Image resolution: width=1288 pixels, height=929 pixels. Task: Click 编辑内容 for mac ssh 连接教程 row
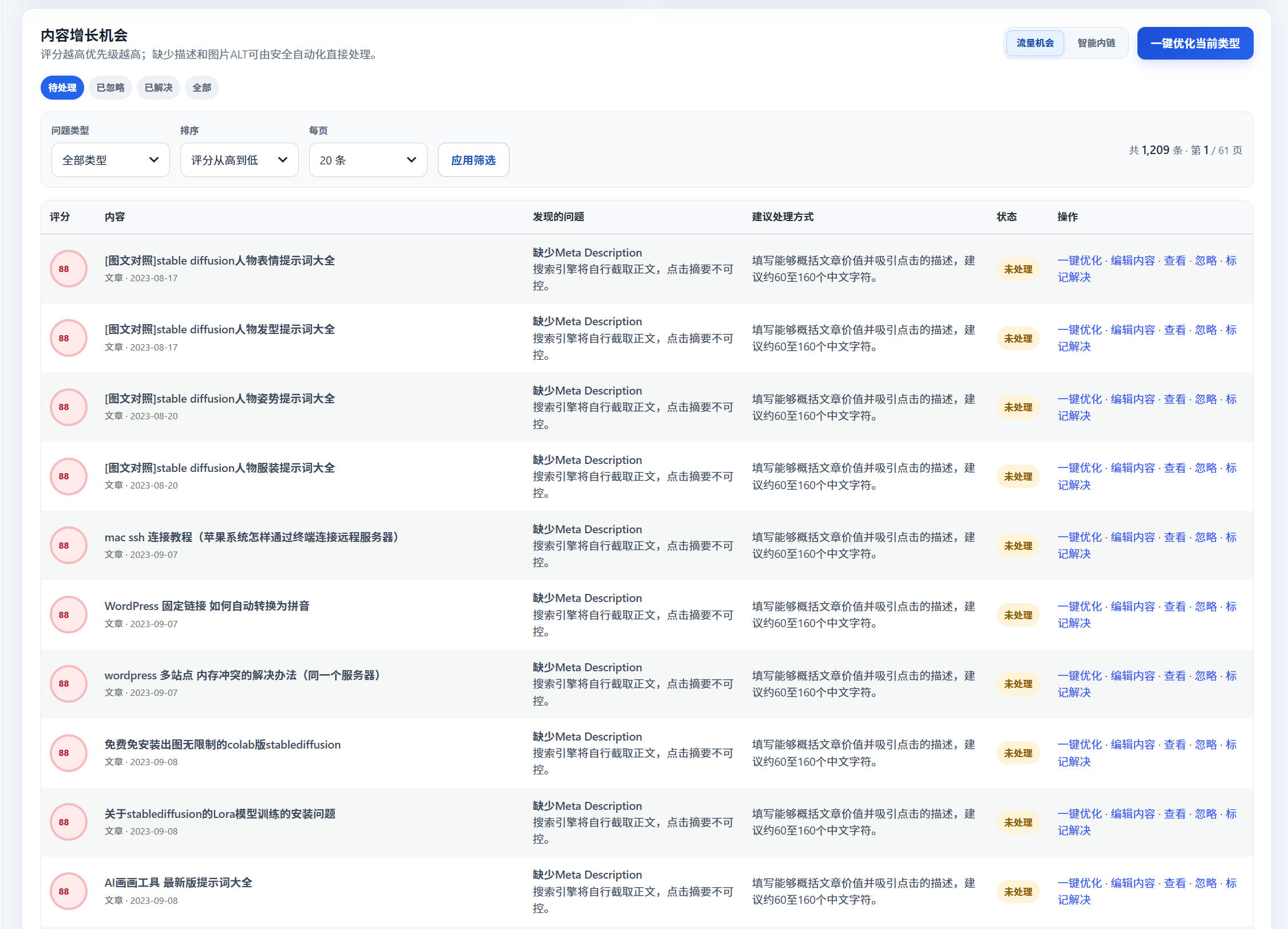click(x=1133, y=537)
